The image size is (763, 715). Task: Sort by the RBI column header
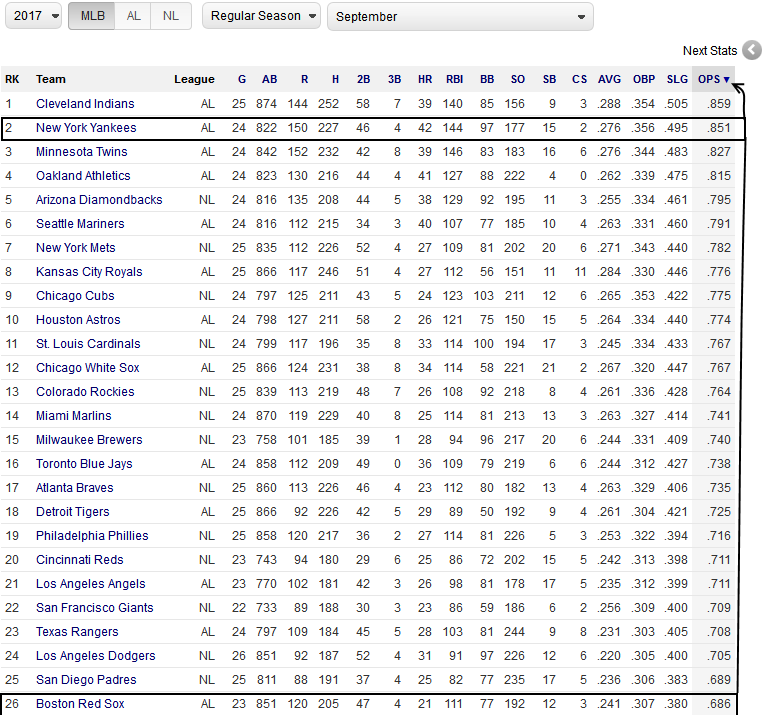(454, 79)
